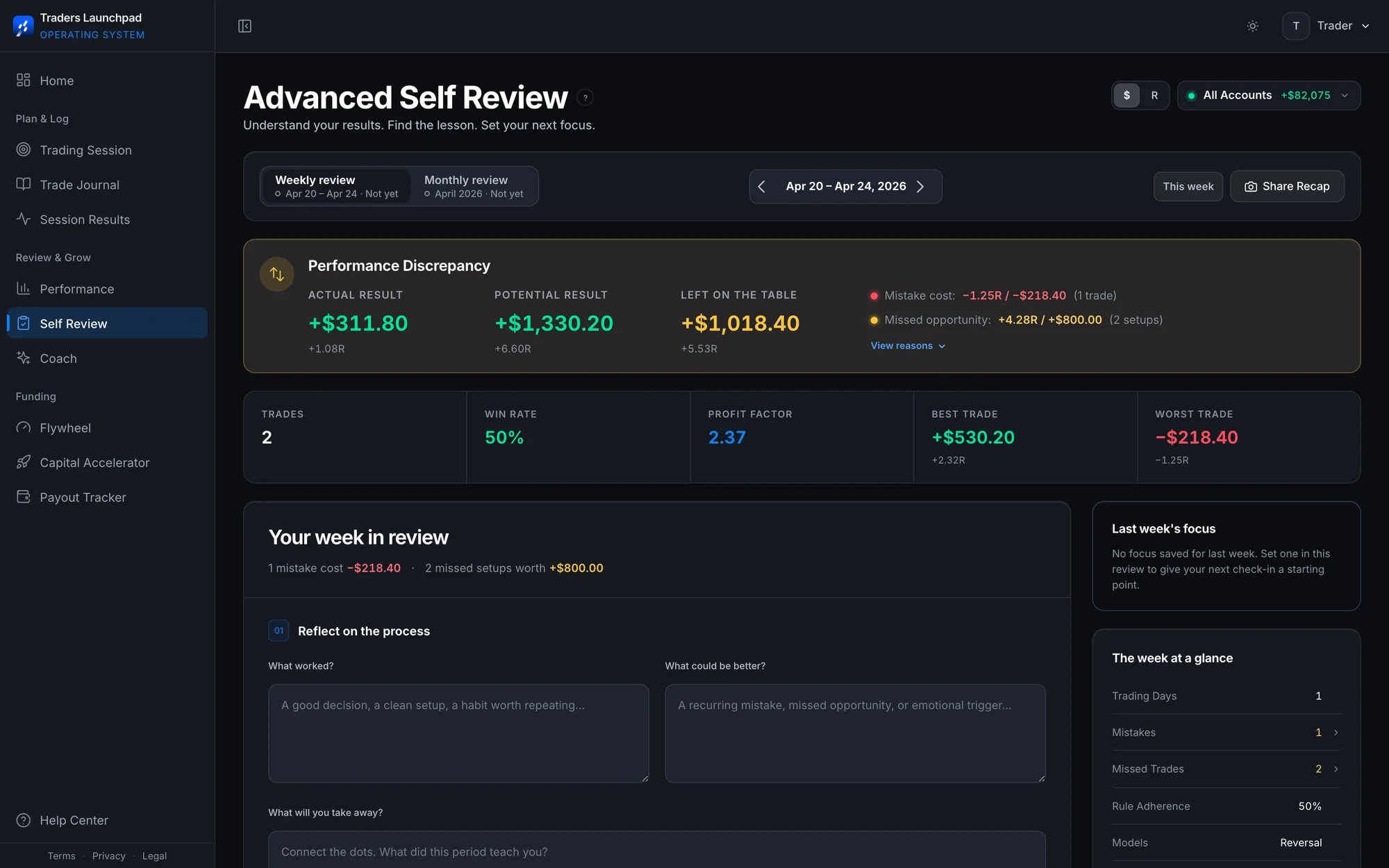Open the Help Center link

(107, 820)
